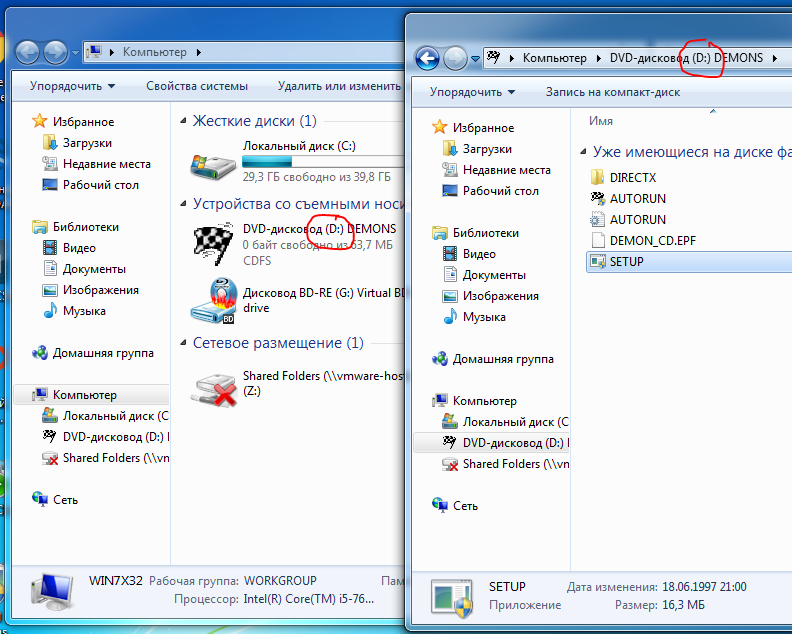Open recent pages dropdown in Компьютер window
The image size is (792, 634).
tap(75, 53)
